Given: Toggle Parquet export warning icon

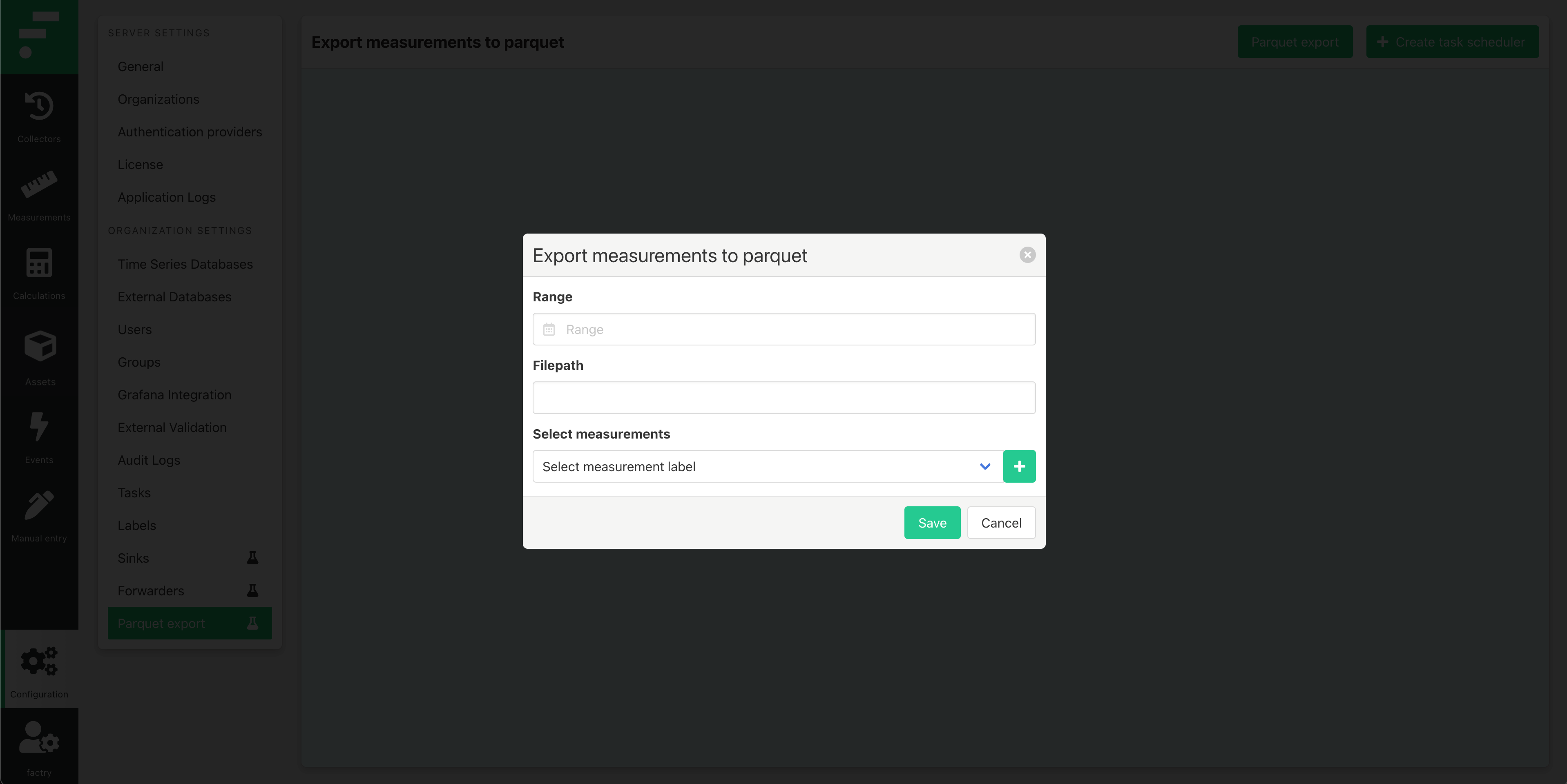Looking at the screenshot, I should tap(255, 623).
